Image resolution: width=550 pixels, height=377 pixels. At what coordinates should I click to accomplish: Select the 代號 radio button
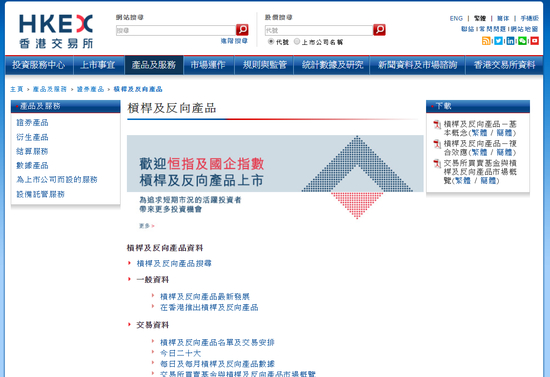(x=271, y=41)
